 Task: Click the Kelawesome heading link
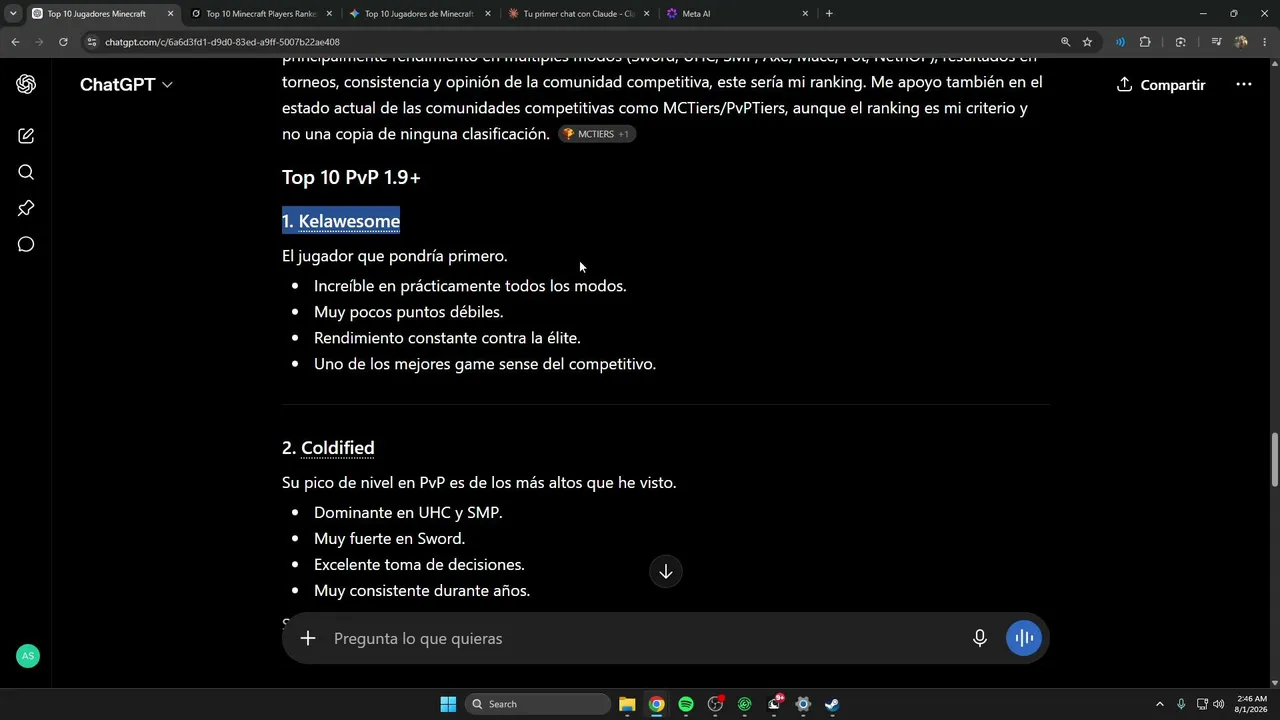[x=349, y=221]
